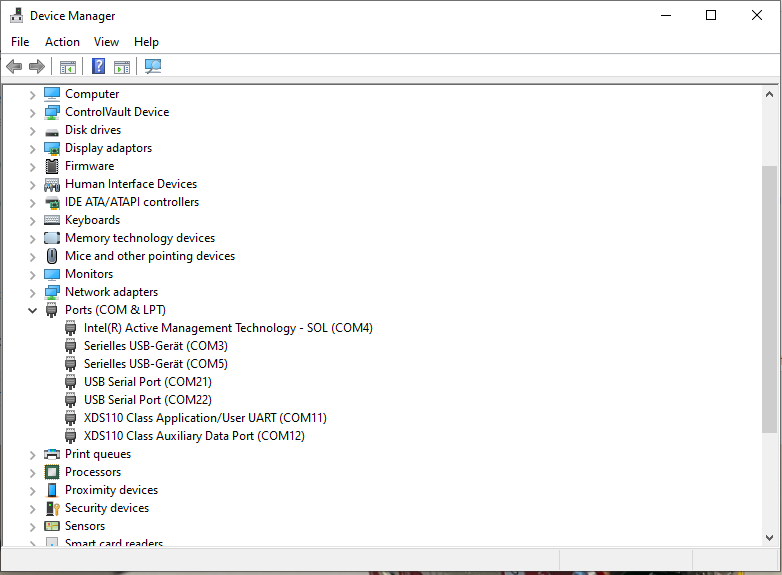The image size is (782, 575).
Task: Click the vertical scrollbar thumb
Action: 769,299
